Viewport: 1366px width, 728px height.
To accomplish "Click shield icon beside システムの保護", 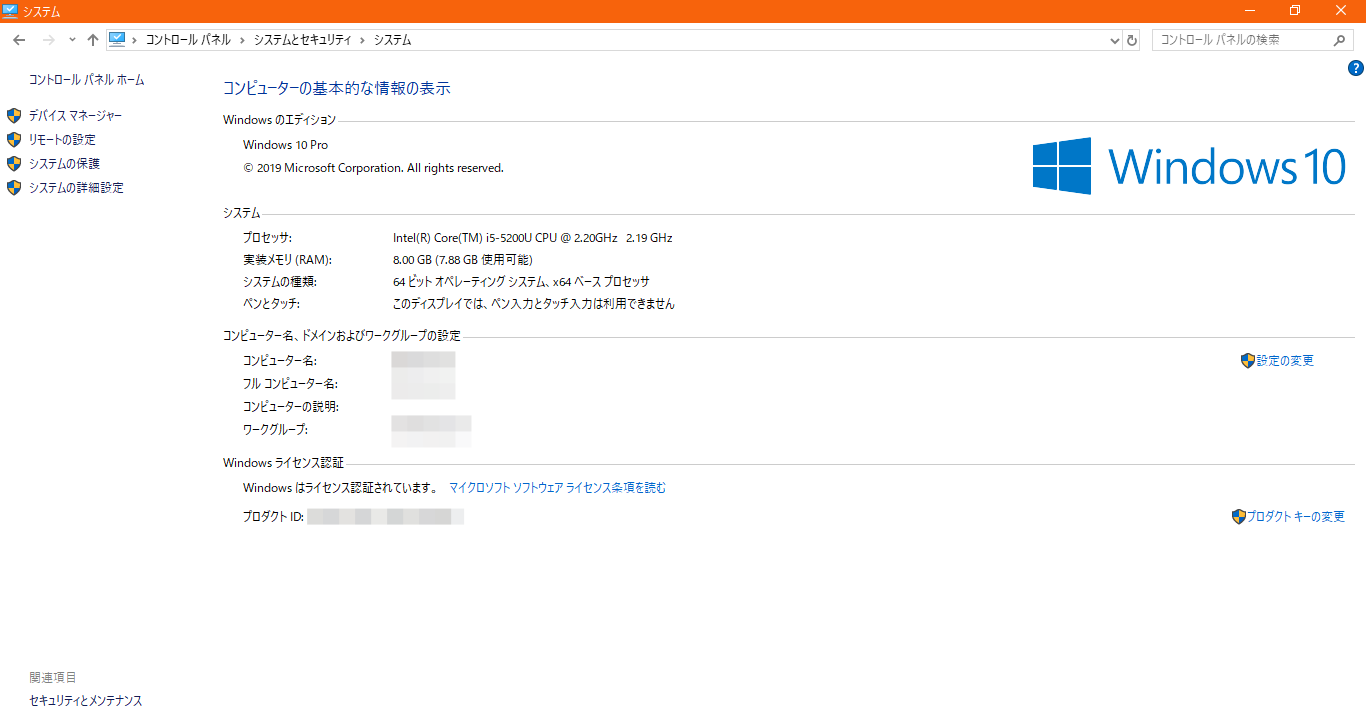I will tap(14, 164).
